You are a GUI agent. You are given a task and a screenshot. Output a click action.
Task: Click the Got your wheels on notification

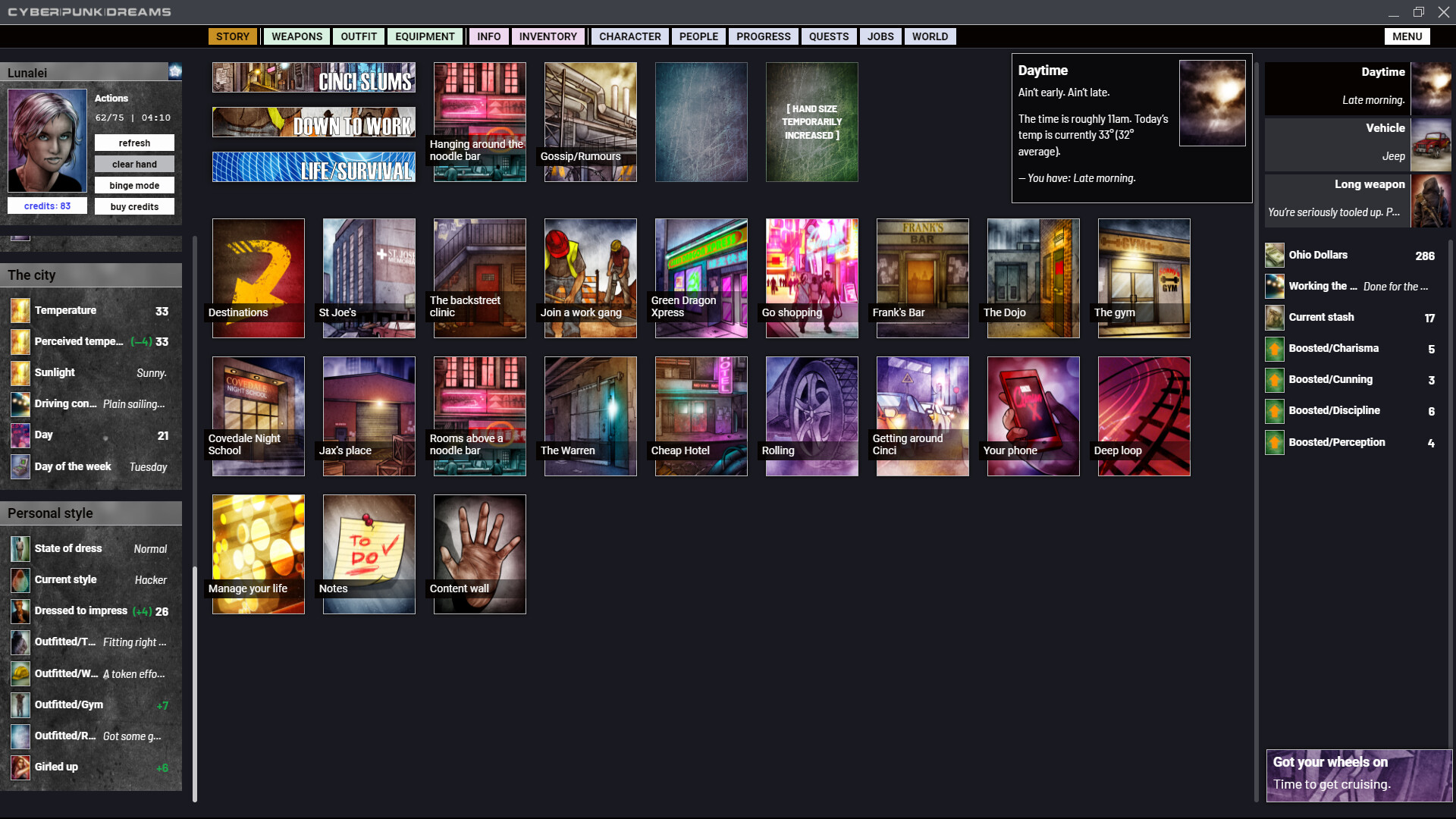pos(1358,773)
